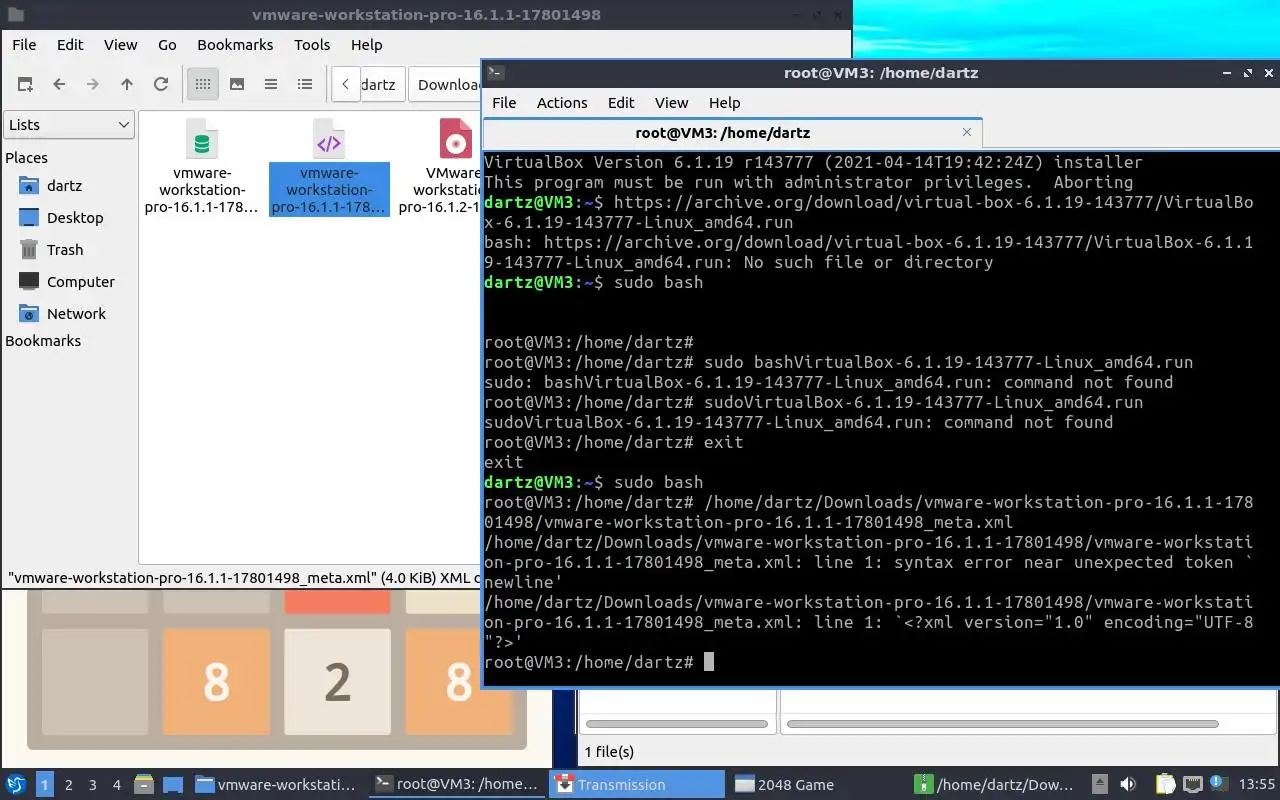Open terminal File menu

click(504, 103)
